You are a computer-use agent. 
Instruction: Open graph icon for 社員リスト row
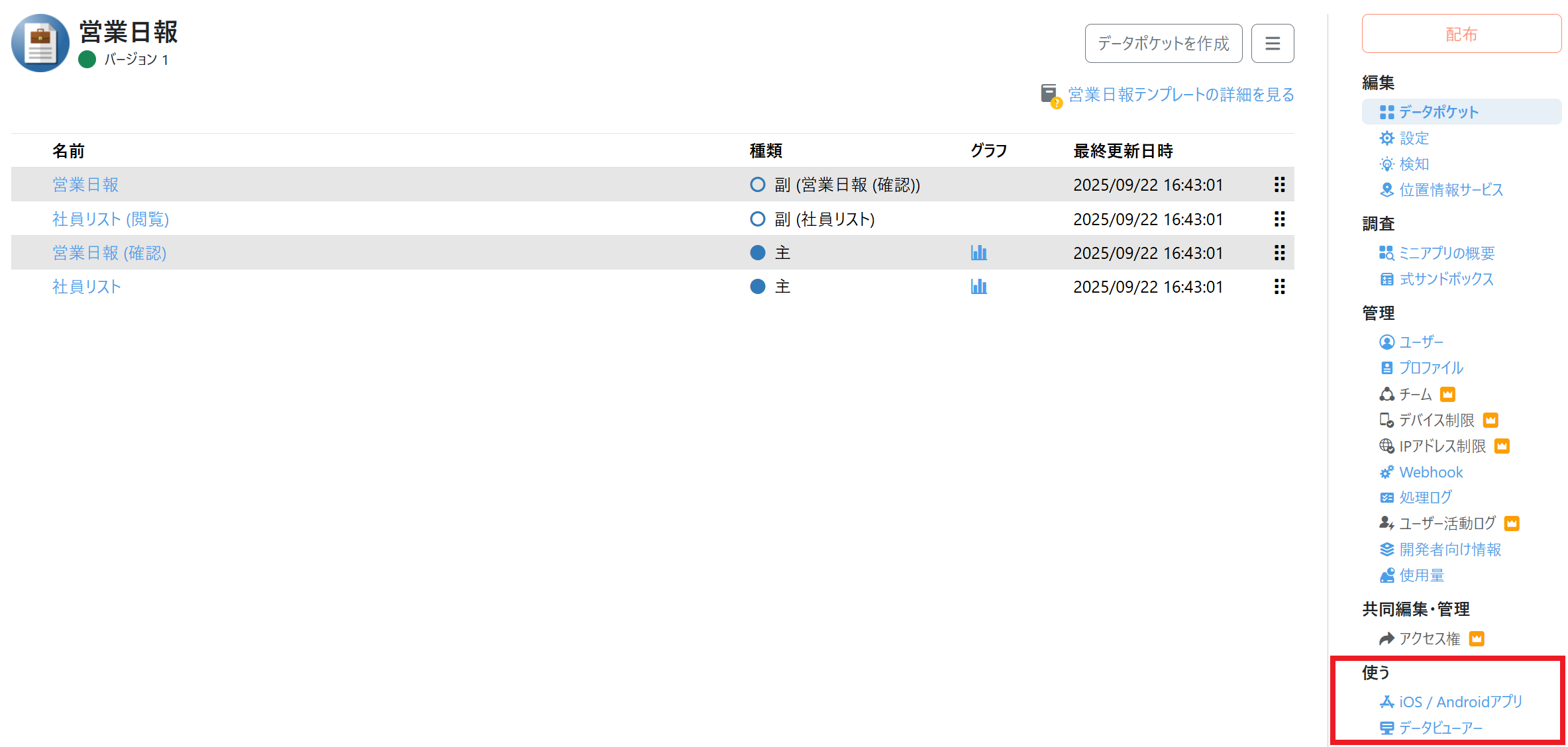tap(978, 287)
